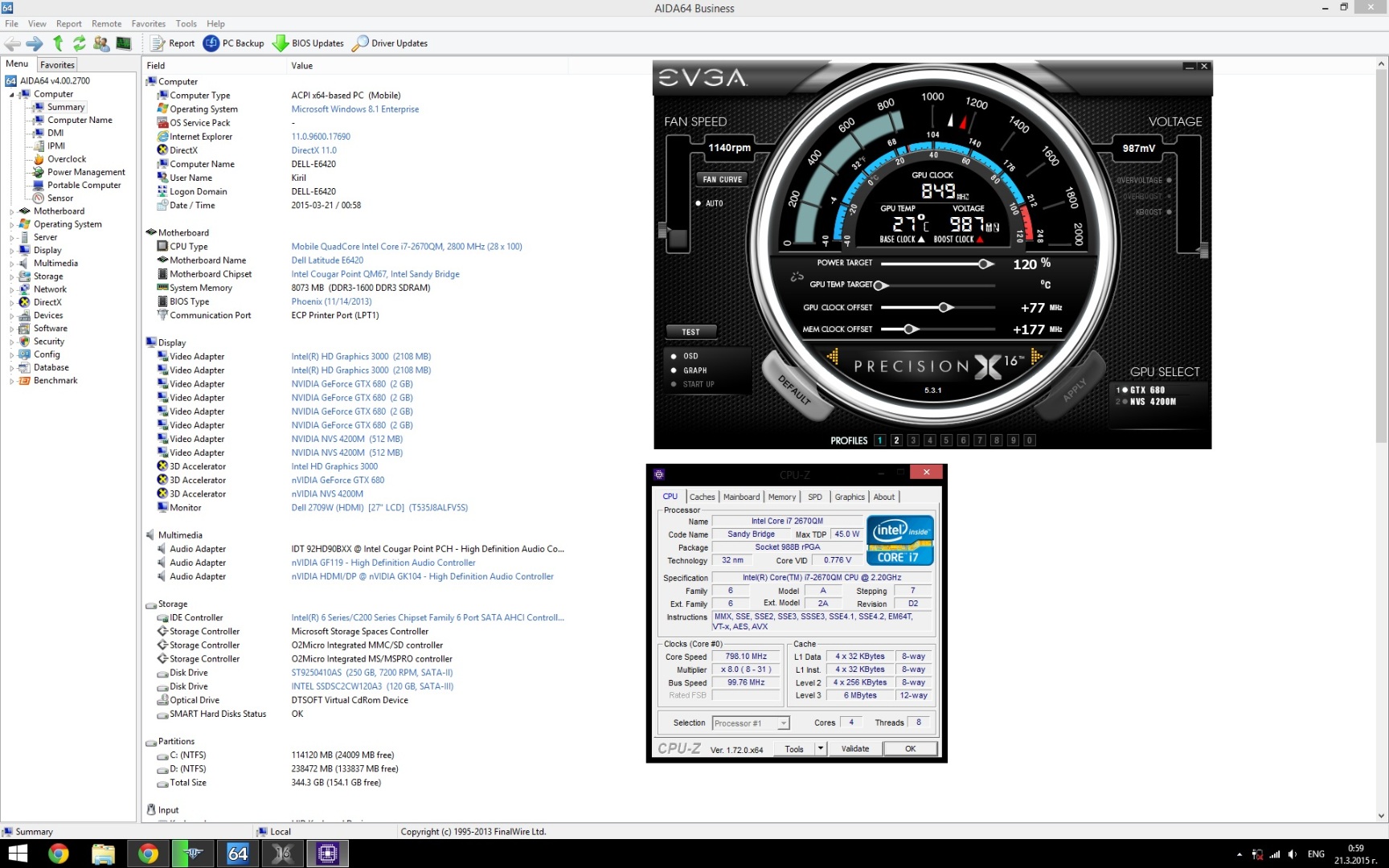
Task: Click OK in the CPU-Z window
Action: [x=910, y=749]
